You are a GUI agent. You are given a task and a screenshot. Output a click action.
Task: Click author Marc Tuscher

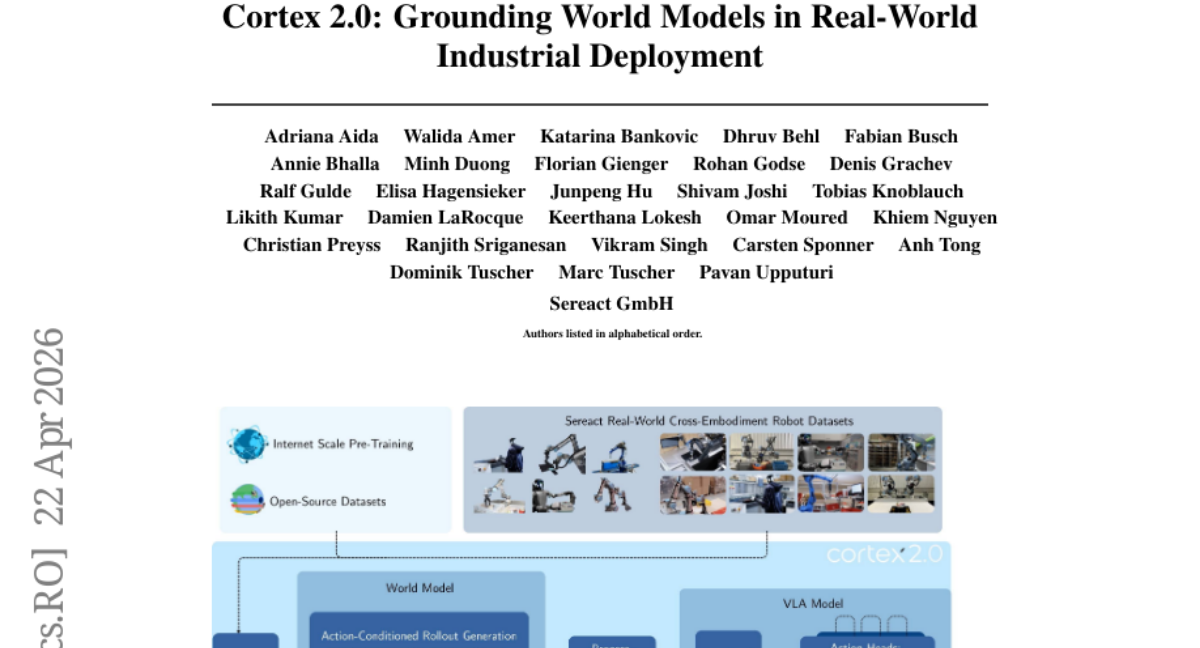pos(616,272)
